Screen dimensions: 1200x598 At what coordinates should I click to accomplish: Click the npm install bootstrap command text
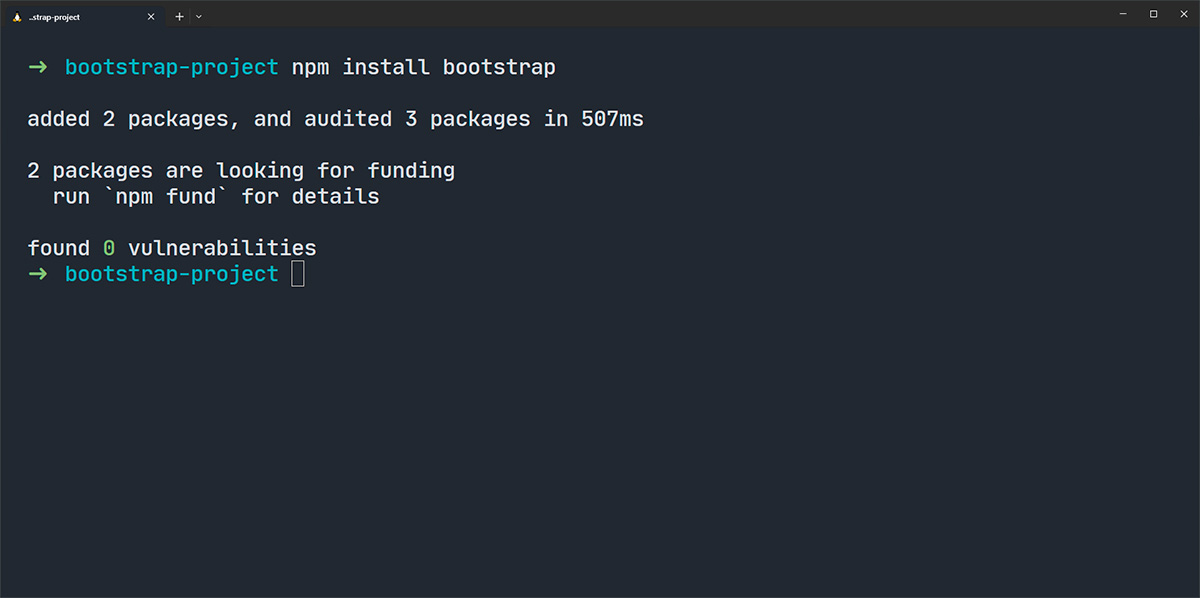coord(423,67)
